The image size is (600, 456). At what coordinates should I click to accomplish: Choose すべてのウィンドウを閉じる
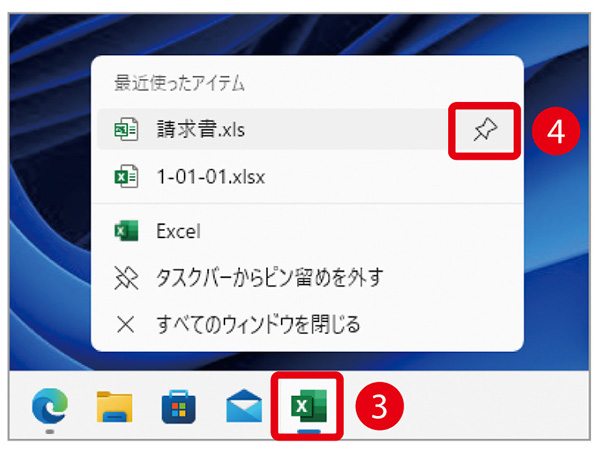pyautogui.click(x=258, y=323)
